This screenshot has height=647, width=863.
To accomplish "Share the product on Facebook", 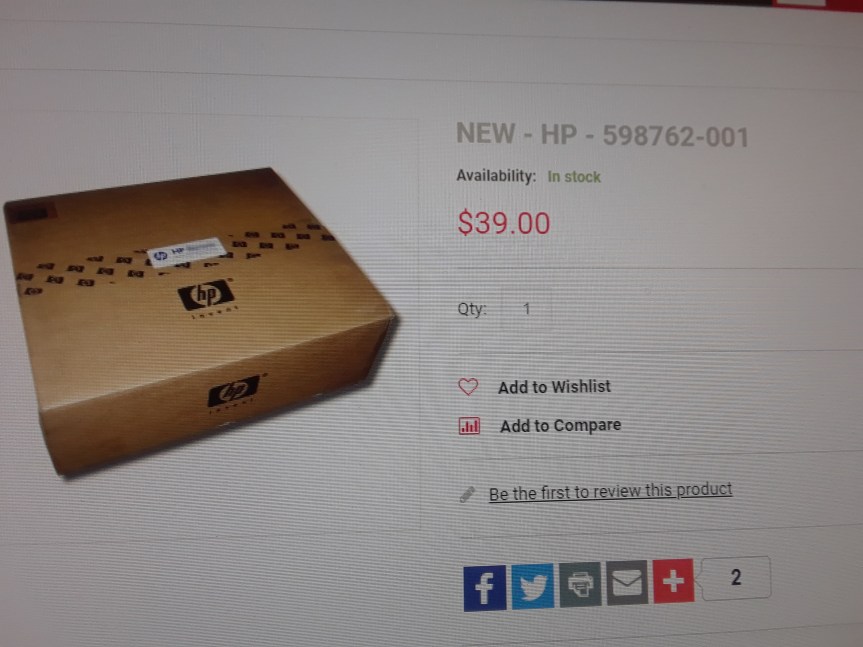I will point(485,588).
